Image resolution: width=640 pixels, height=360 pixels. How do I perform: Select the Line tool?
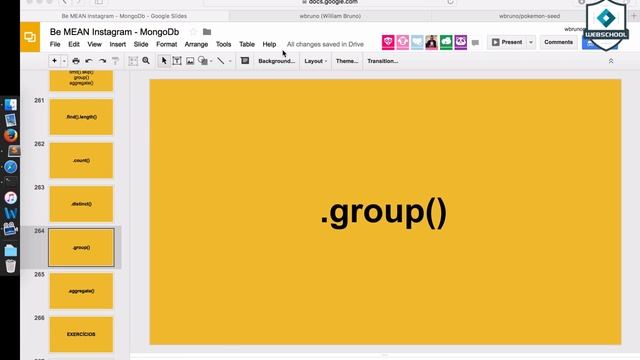click(x=220, y=61)
